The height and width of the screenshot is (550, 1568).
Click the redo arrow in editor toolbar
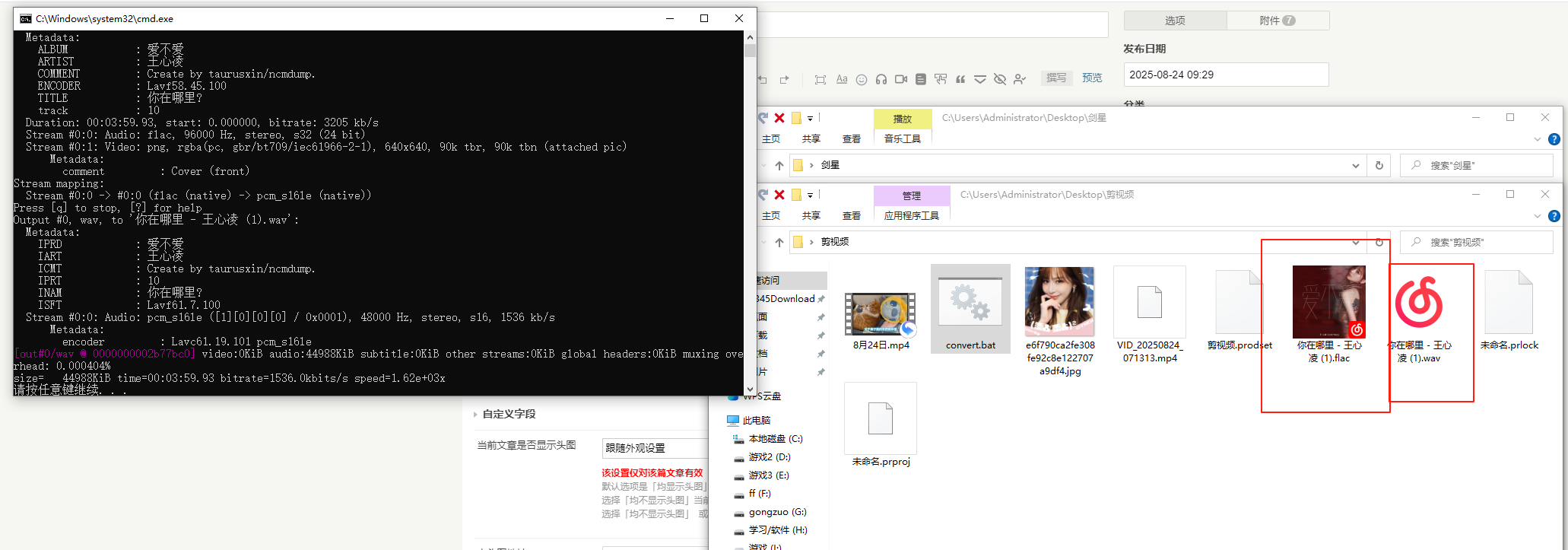785,79
